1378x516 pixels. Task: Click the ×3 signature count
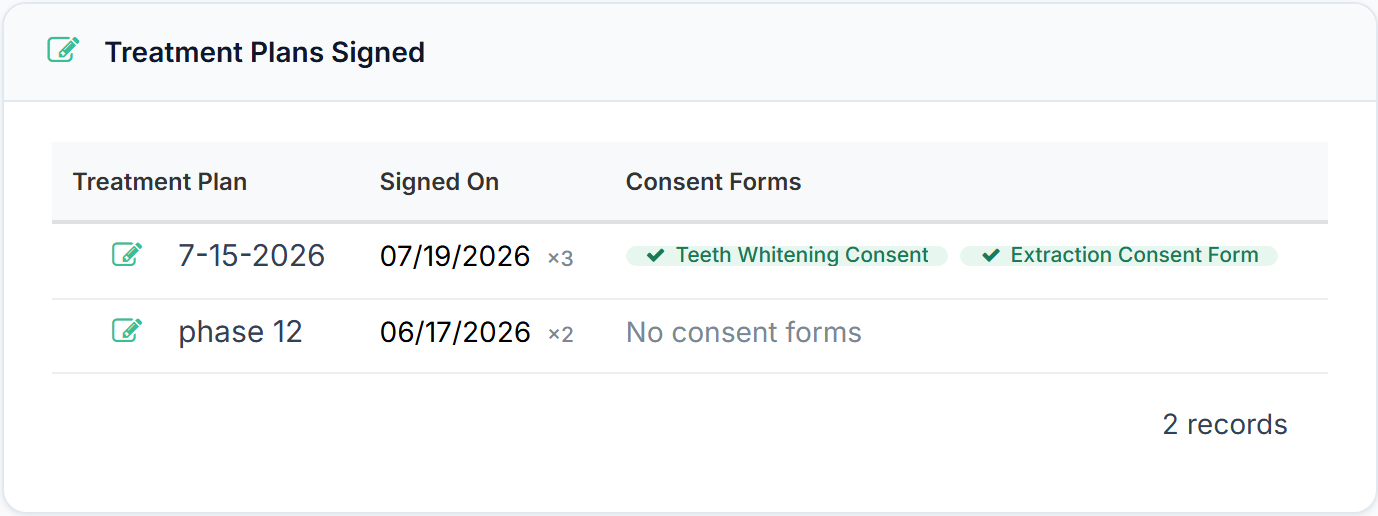[561, 259]
